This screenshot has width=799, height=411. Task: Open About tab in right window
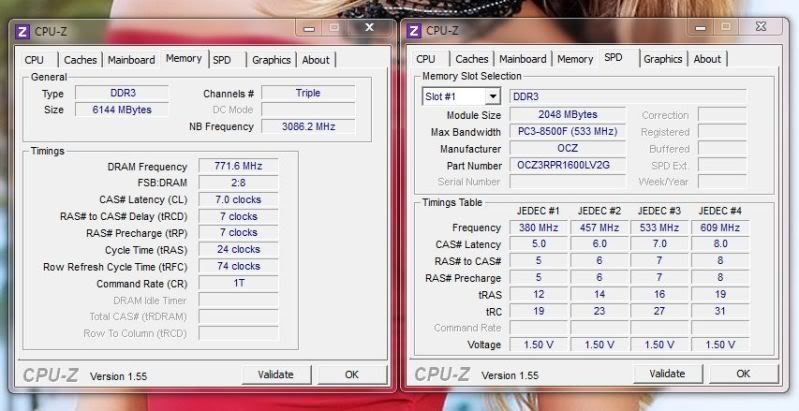point(707,59)
